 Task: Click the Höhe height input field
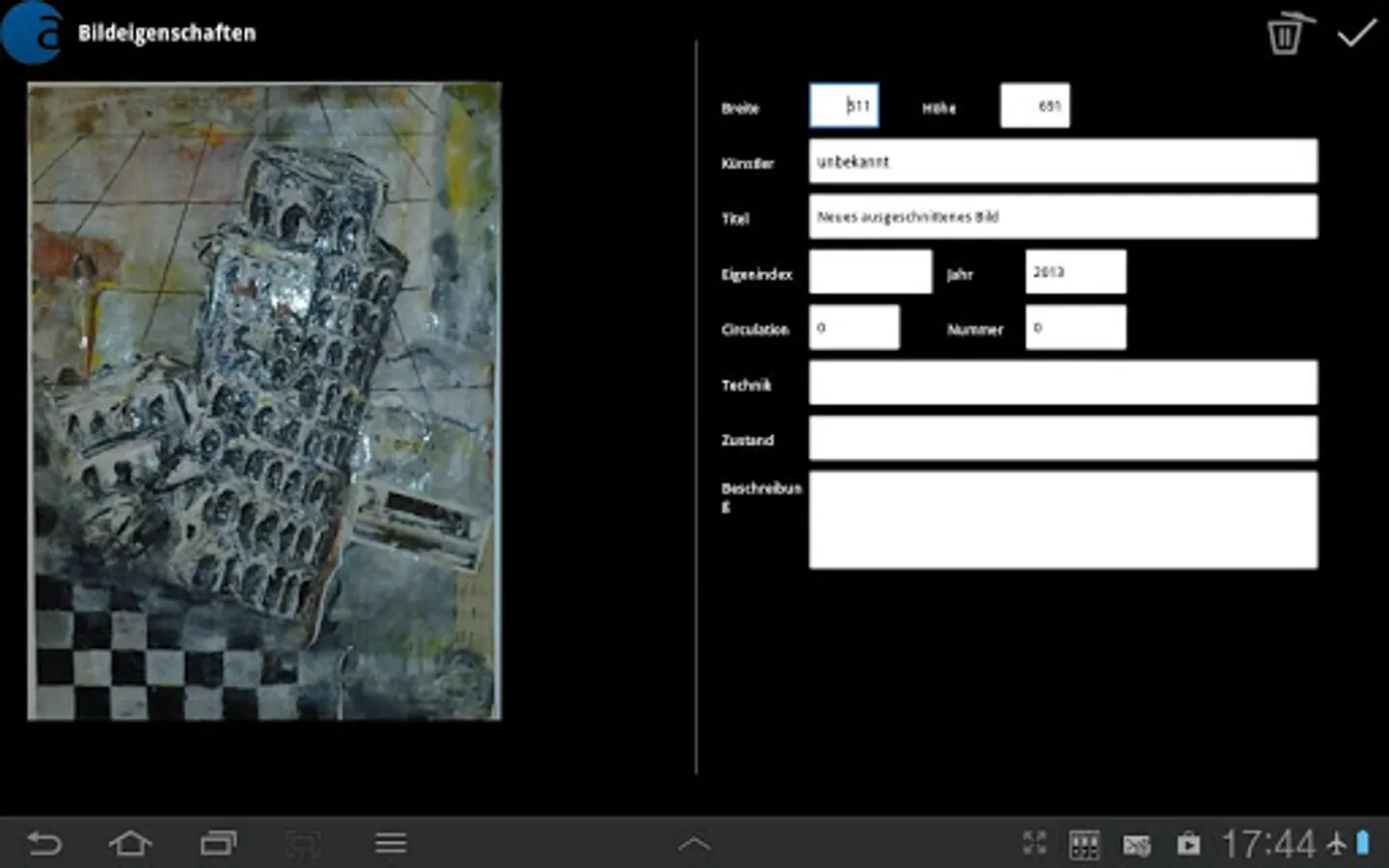(x=1034, y=106)
